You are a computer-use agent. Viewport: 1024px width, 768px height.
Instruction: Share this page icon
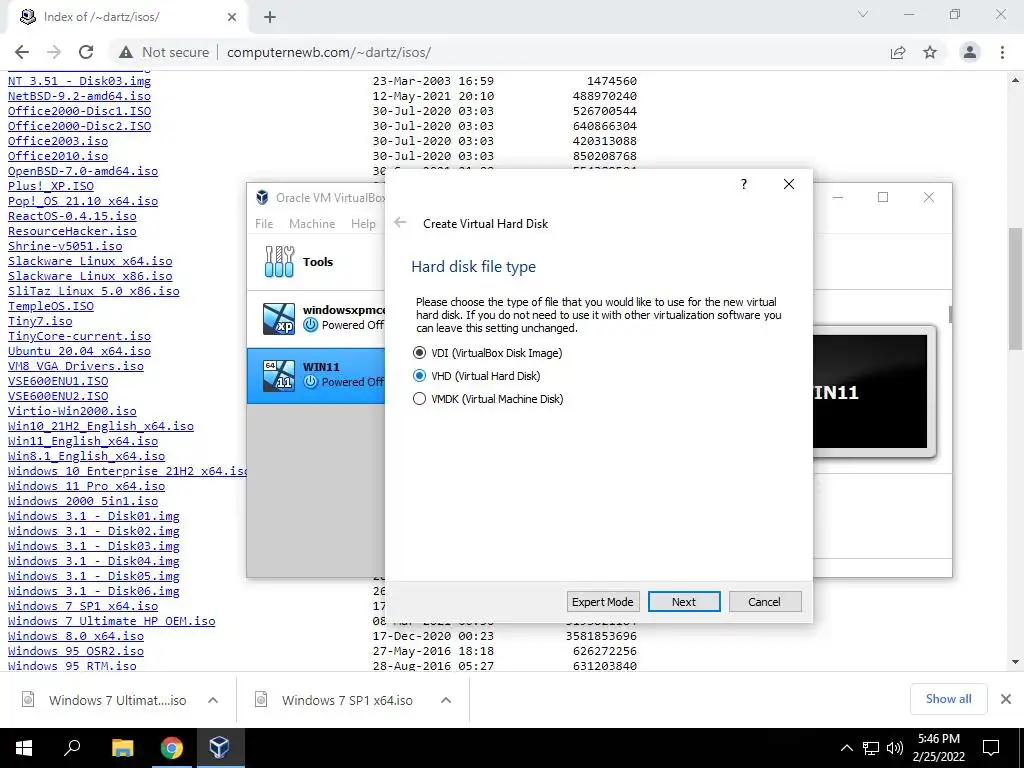click(898, 52)
